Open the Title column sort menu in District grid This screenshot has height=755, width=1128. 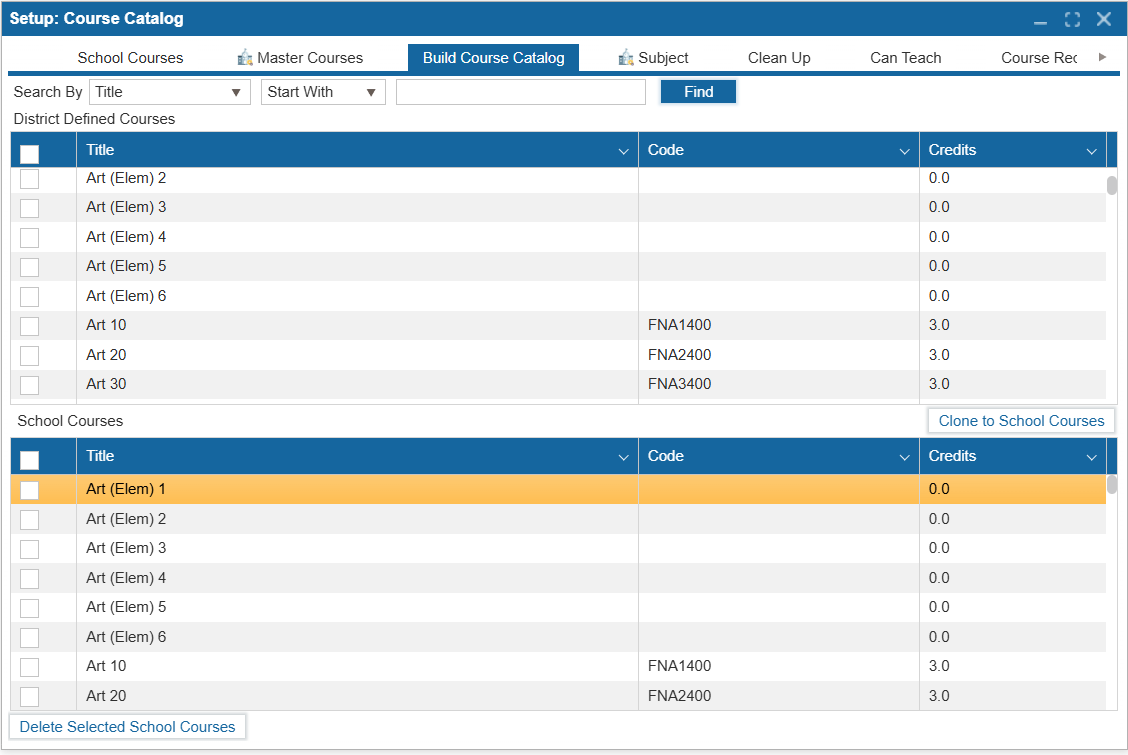pyautogui.click(x=625, y=150)
